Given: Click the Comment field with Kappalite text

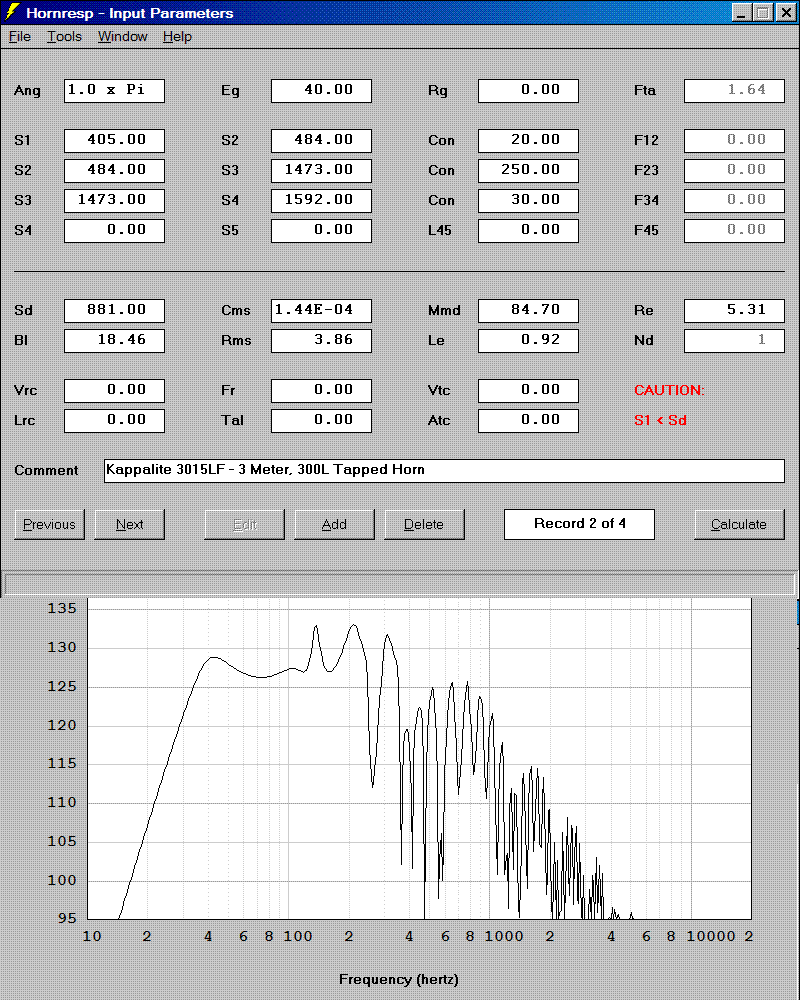Looking at the screenshot, I should [x=444, y=471].
